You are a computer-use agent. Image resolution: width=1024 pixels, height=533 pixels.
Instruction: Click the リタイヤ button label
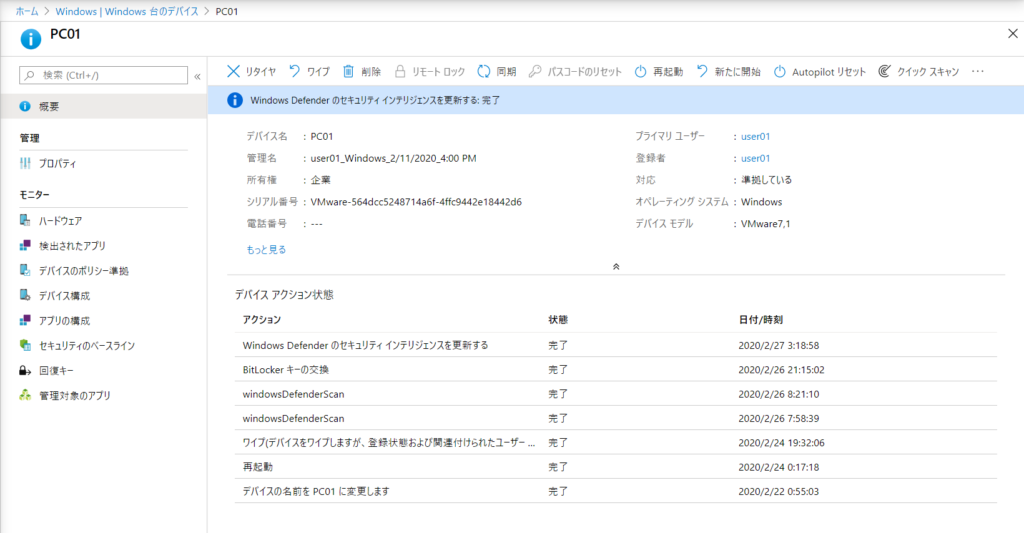pos(261,72)
